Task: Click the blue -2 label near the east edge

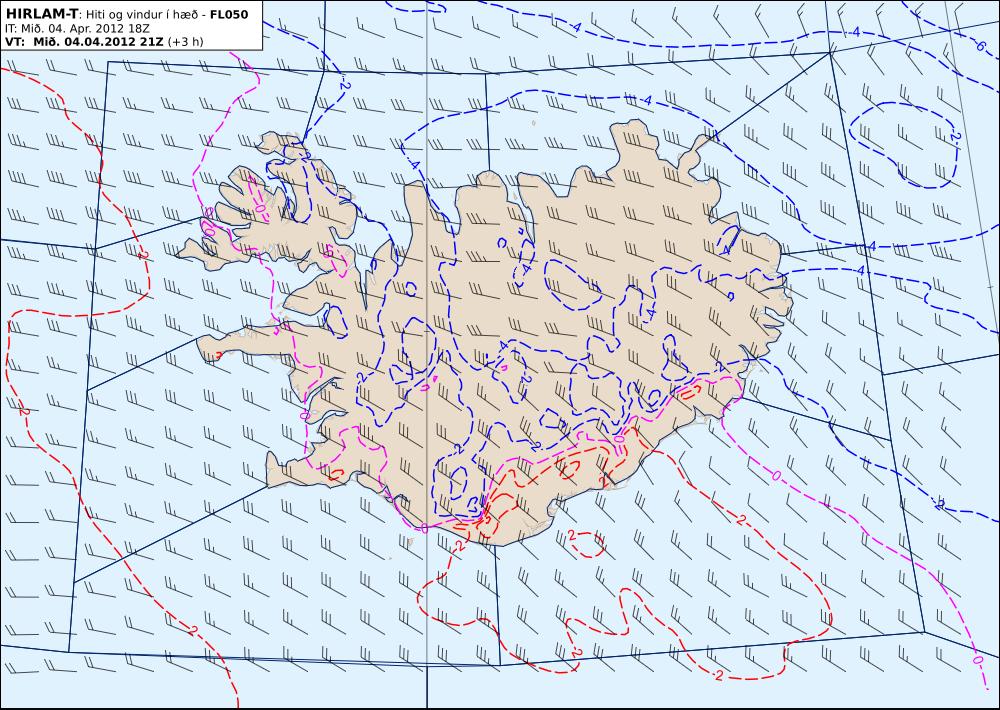Action: [939, 504]
